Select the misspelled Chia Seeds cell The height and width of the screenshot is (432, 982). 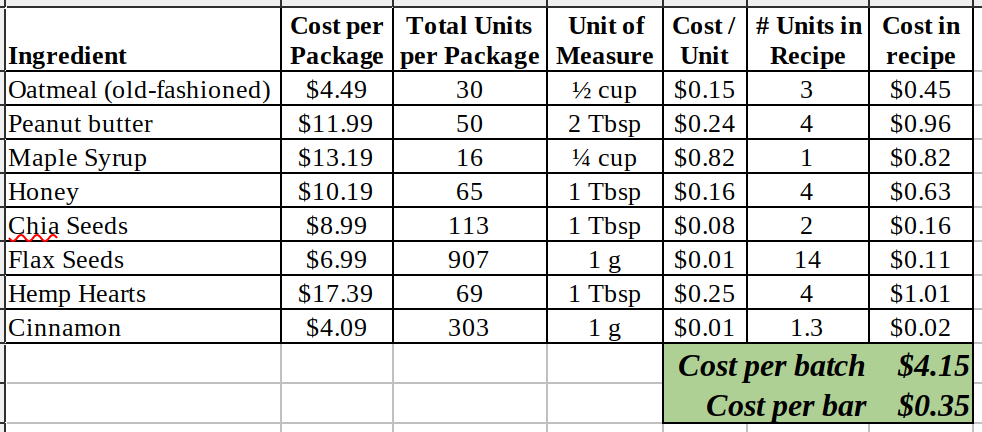click(x=143, y=224)
